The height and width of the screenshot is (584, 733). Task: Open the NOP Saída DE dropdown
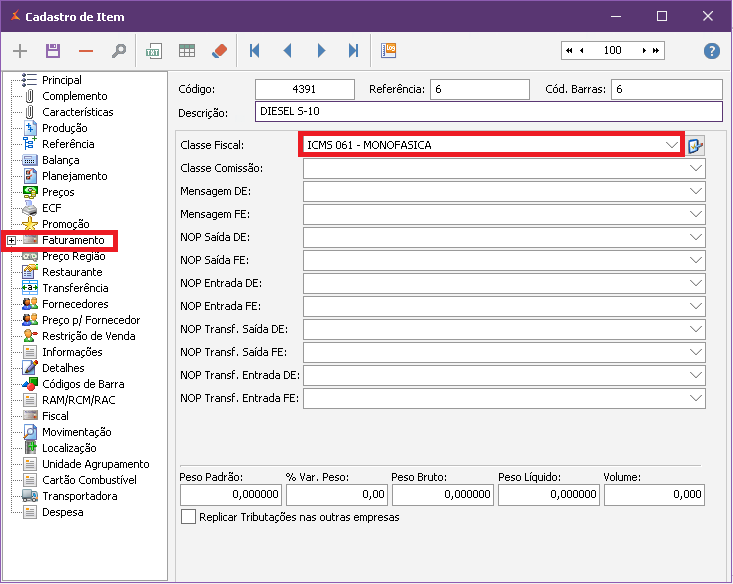click(696, 238)
